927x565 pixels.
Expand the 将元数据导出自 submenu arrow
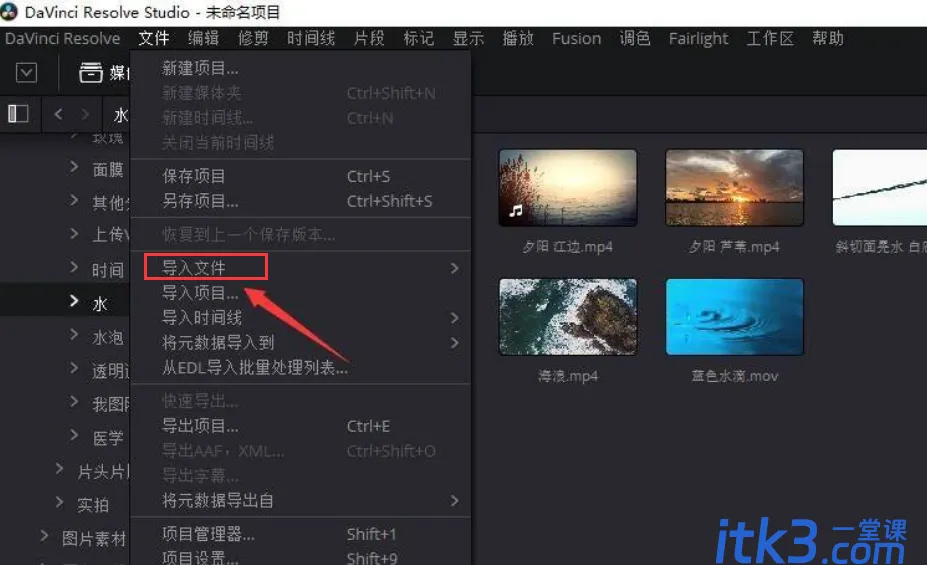click(454, 501)
